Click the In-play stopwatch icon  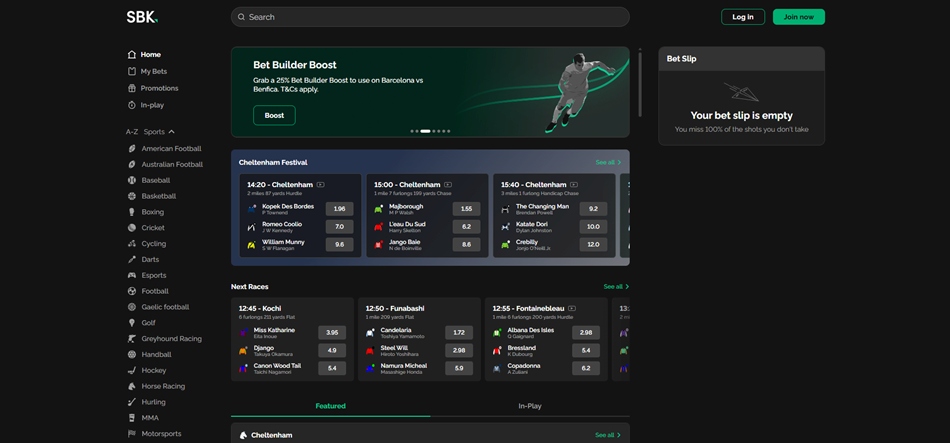point(131,105)
